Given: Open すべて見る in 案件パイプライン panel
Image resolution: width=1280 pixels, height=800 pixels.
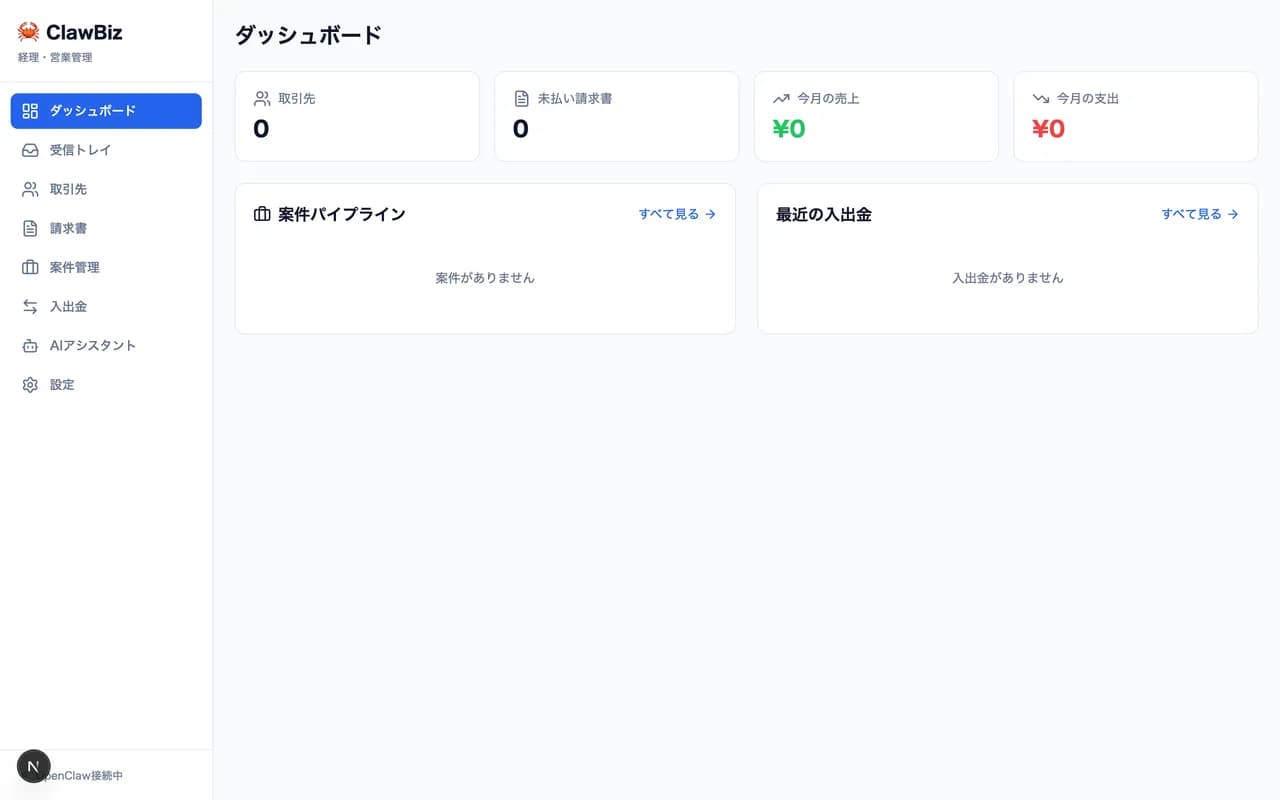Looking at the screenshot, I should click(677, 214).
